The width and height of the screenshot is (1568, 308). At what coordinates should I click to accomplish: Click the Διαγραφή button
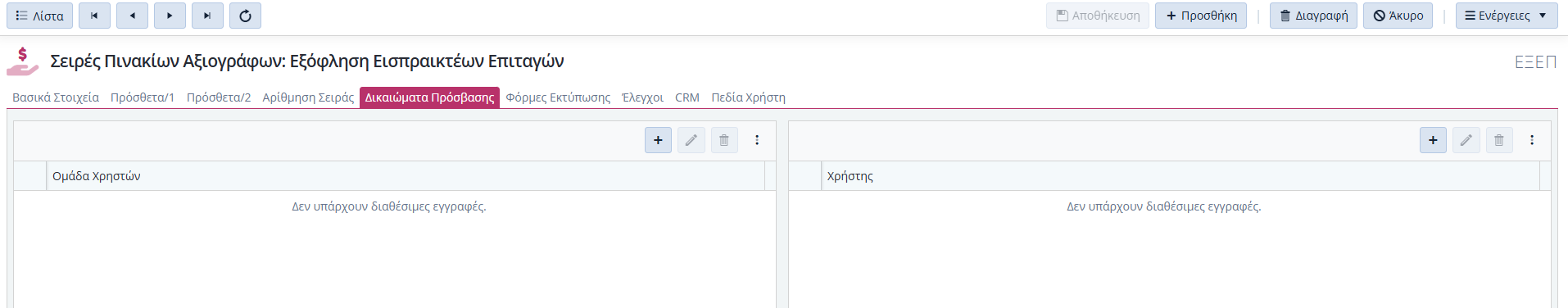tap(1314, 16)
